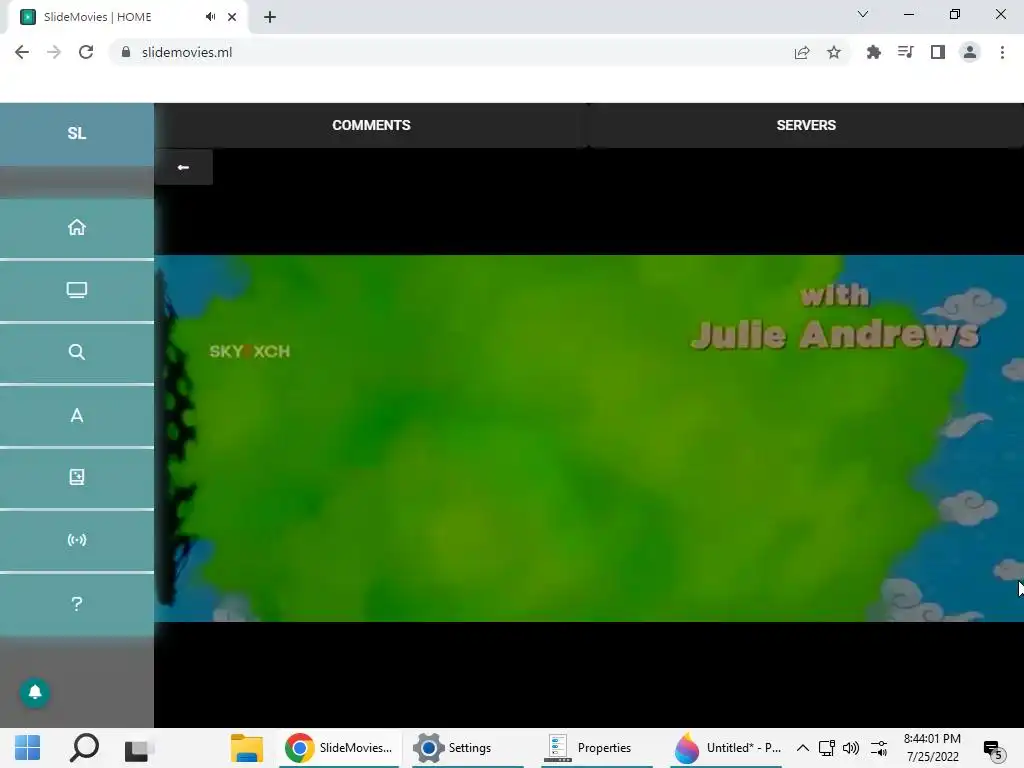Viewport: 1024px width, 768px height.
Task: Open taskbar search
Action: point(84,748)
